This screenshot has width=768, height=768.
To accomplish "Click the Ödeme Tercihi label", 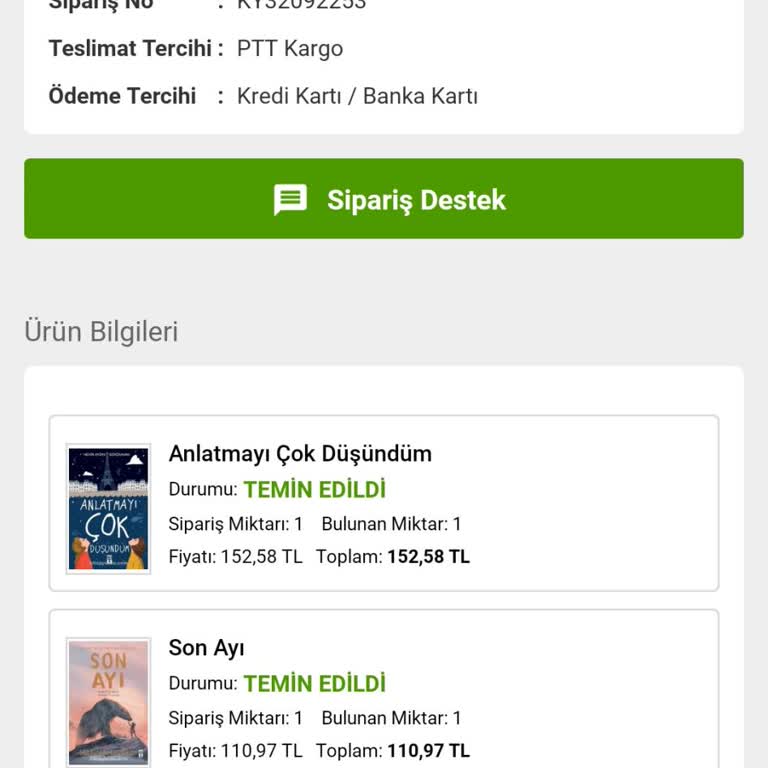I will pyautogui.click(x=122, y=97).
